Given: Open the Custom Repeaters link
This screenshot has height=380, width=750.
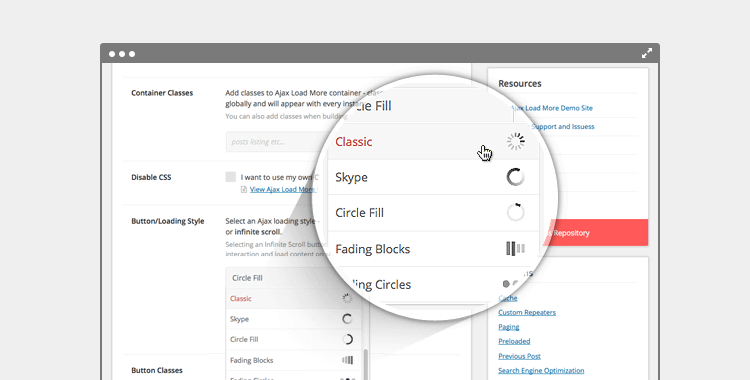Looking at the screenshot, I should pos(527,313).
